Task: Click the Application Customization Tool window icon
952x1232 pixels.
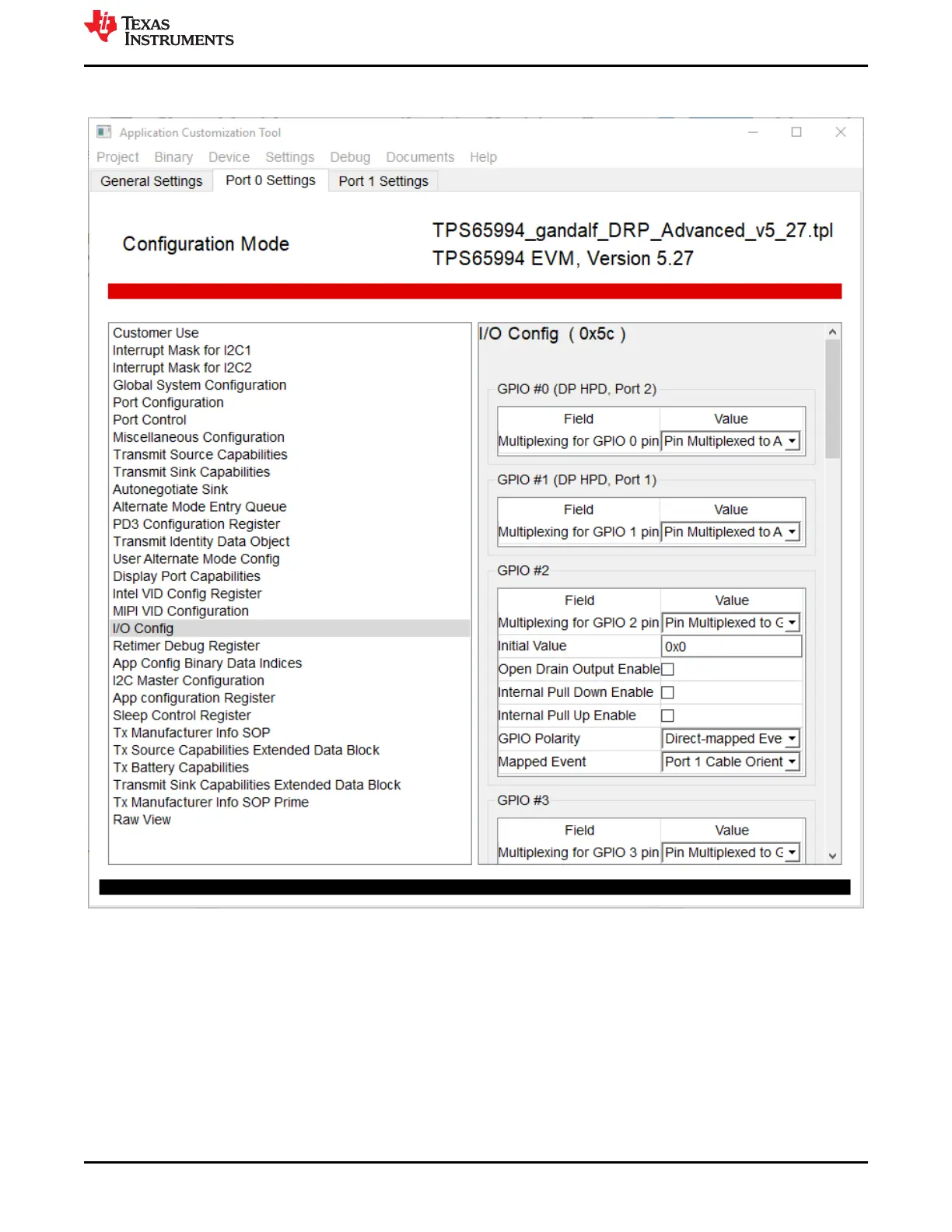Action: [103, 132]
